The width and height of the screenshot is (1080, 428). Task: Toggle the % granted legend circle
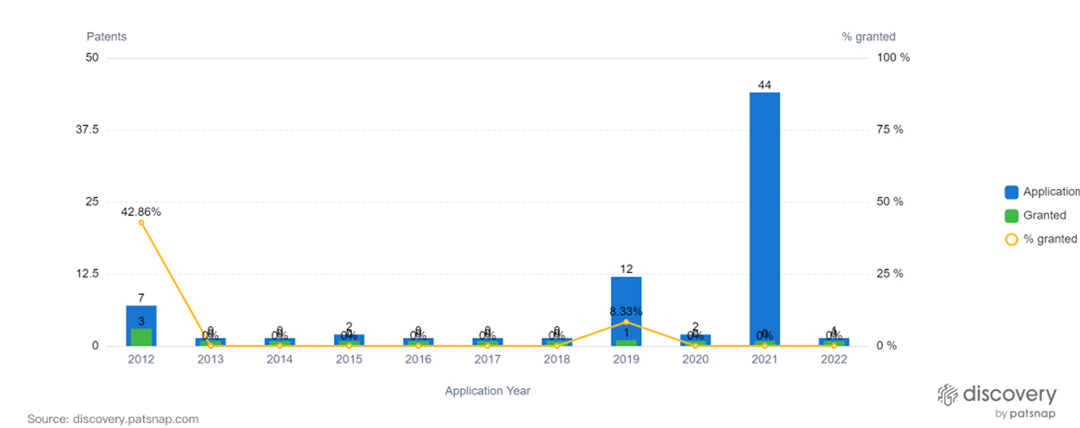point(1011,239)
